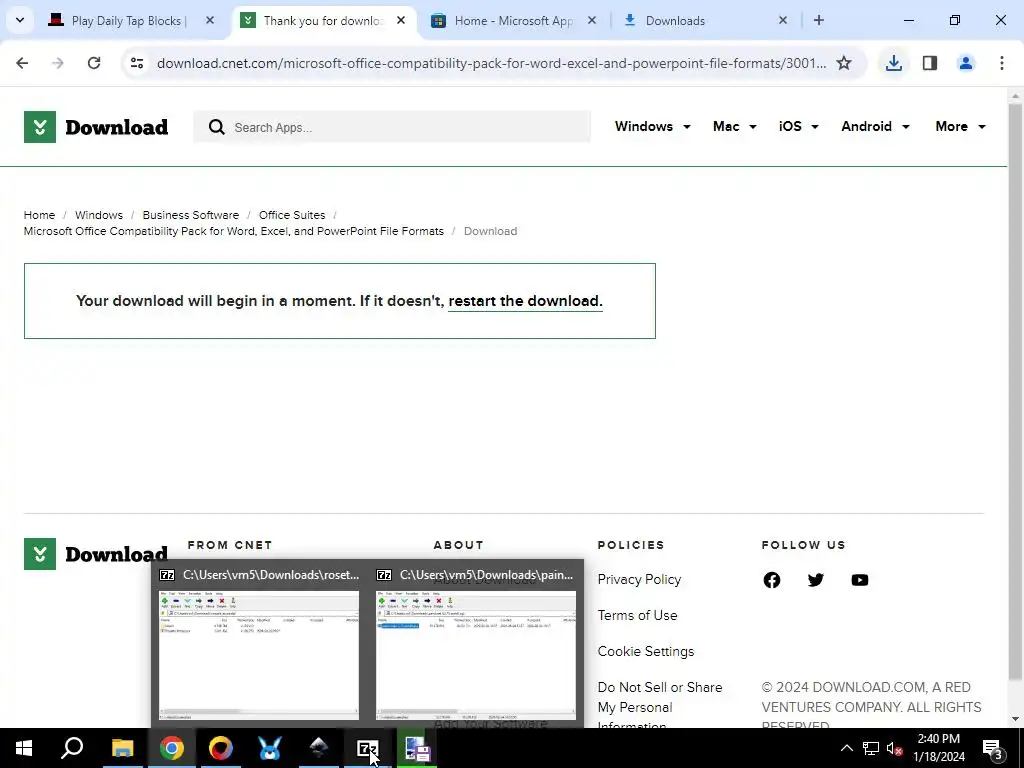1024x768 pixels.
Task: Open tab search dropdown arrow
Action: click(20, 20)
